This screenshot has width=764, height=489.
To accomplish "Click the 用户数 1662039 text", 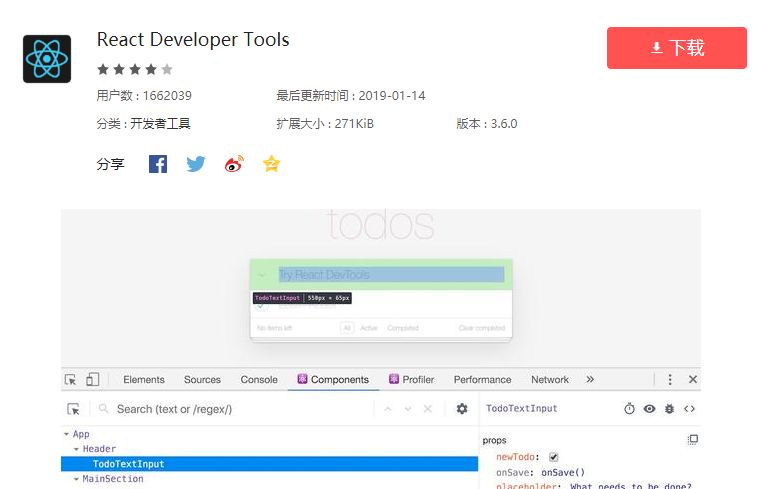I will (144, 95).
